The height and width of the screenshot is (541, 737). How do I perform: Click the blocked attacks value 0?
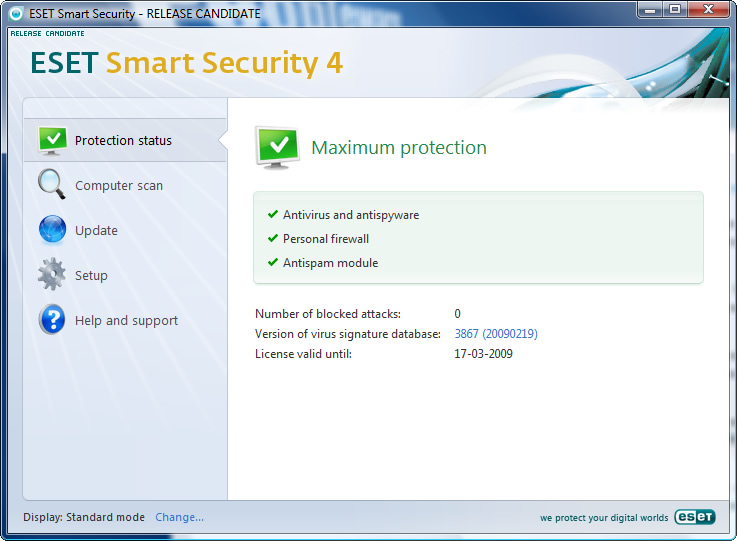point(457,314)
